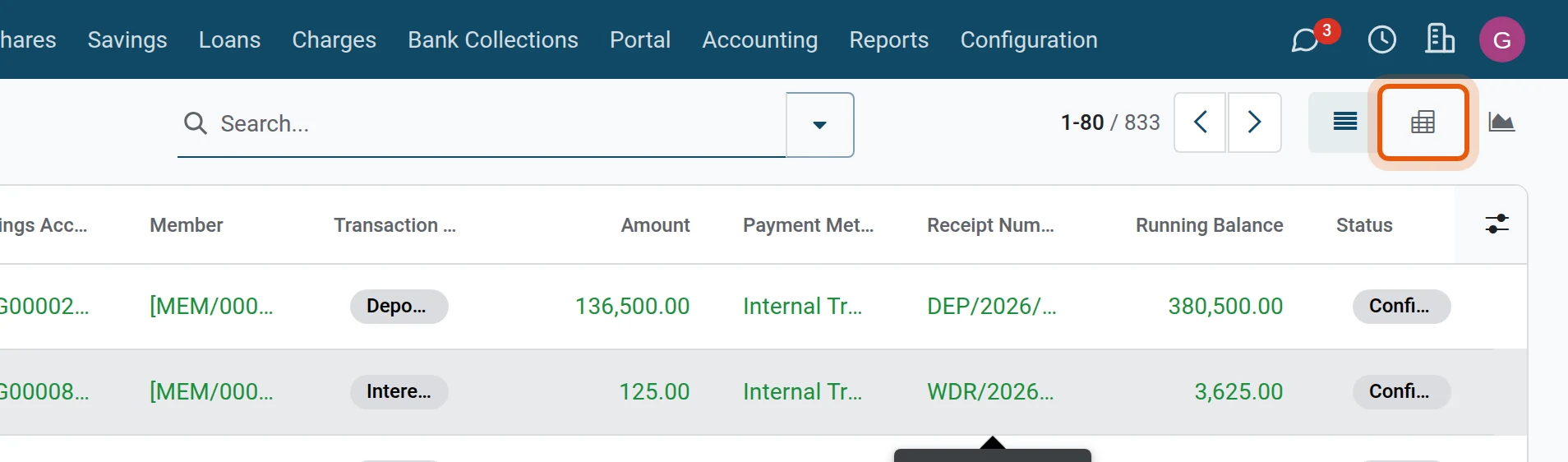
Task: Sort by Status column header
Action: pos(1364,225)
